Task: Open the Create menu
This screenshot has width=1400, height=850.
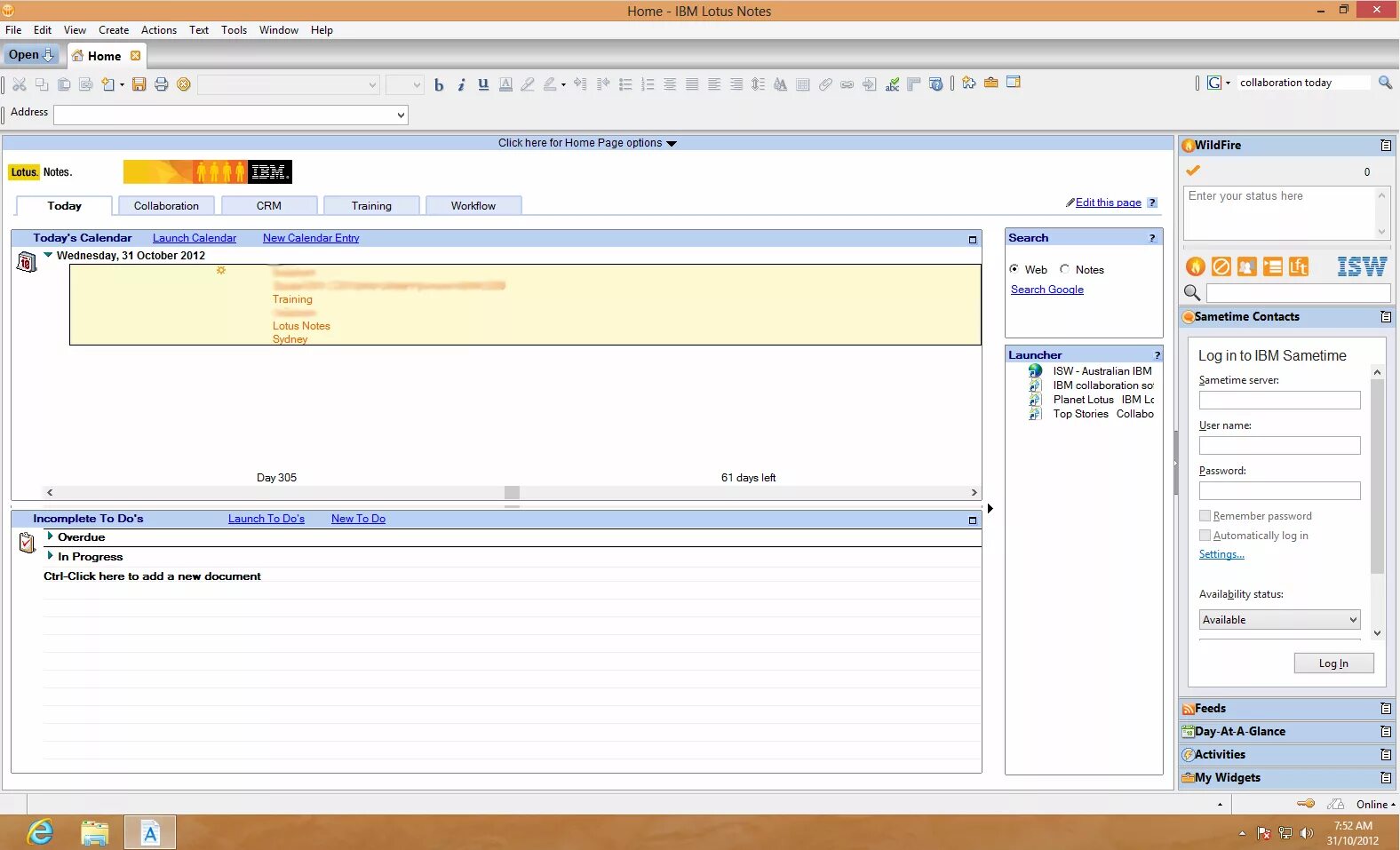Action: (x=114, y=30)
